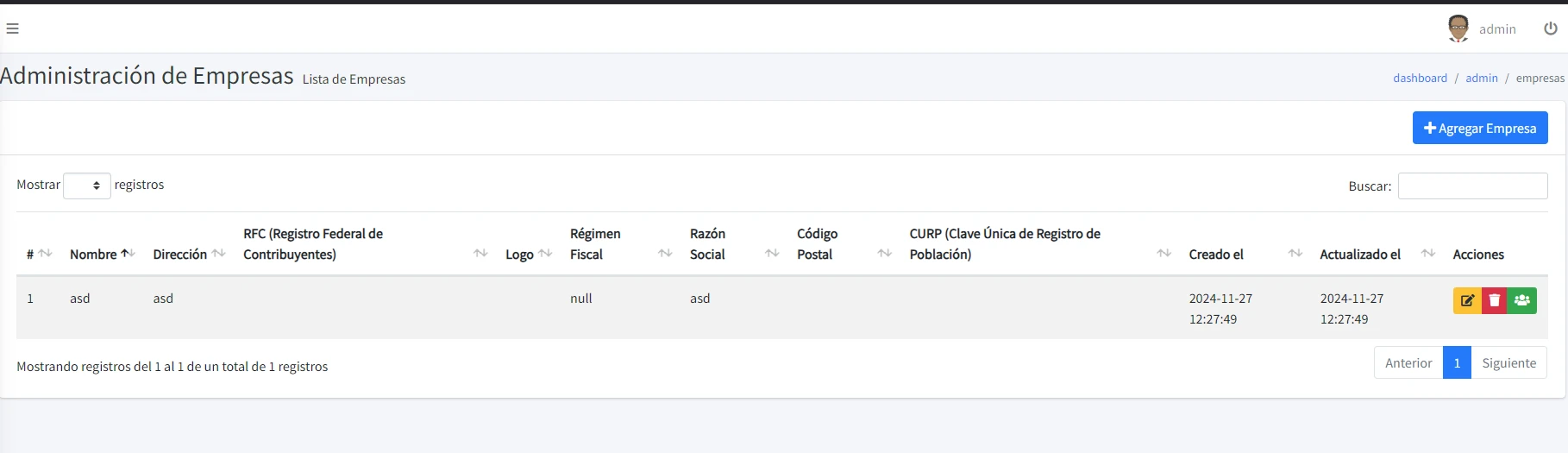Screen dimensions: 1568x453
Task: Delete the asd company with red trash icon
Action: point(1495,300)
